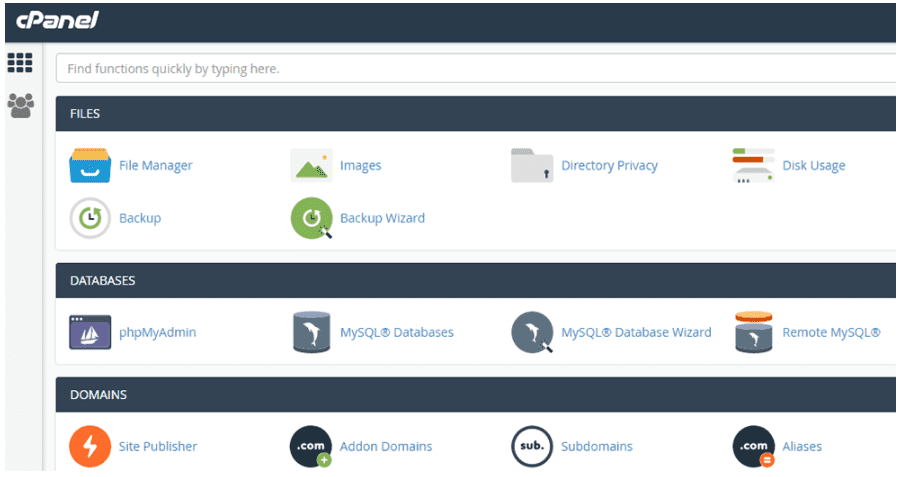Collapse the DOMAINS section header
This screenshot has width=900, height=477.
(x=476, y=395)
